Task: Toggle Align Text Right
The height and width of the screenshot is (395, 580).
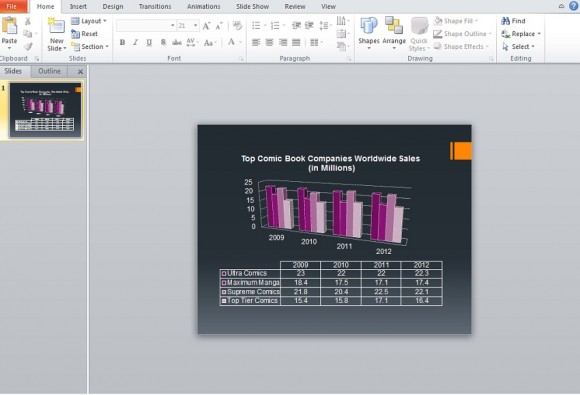Action: [283, 43]
